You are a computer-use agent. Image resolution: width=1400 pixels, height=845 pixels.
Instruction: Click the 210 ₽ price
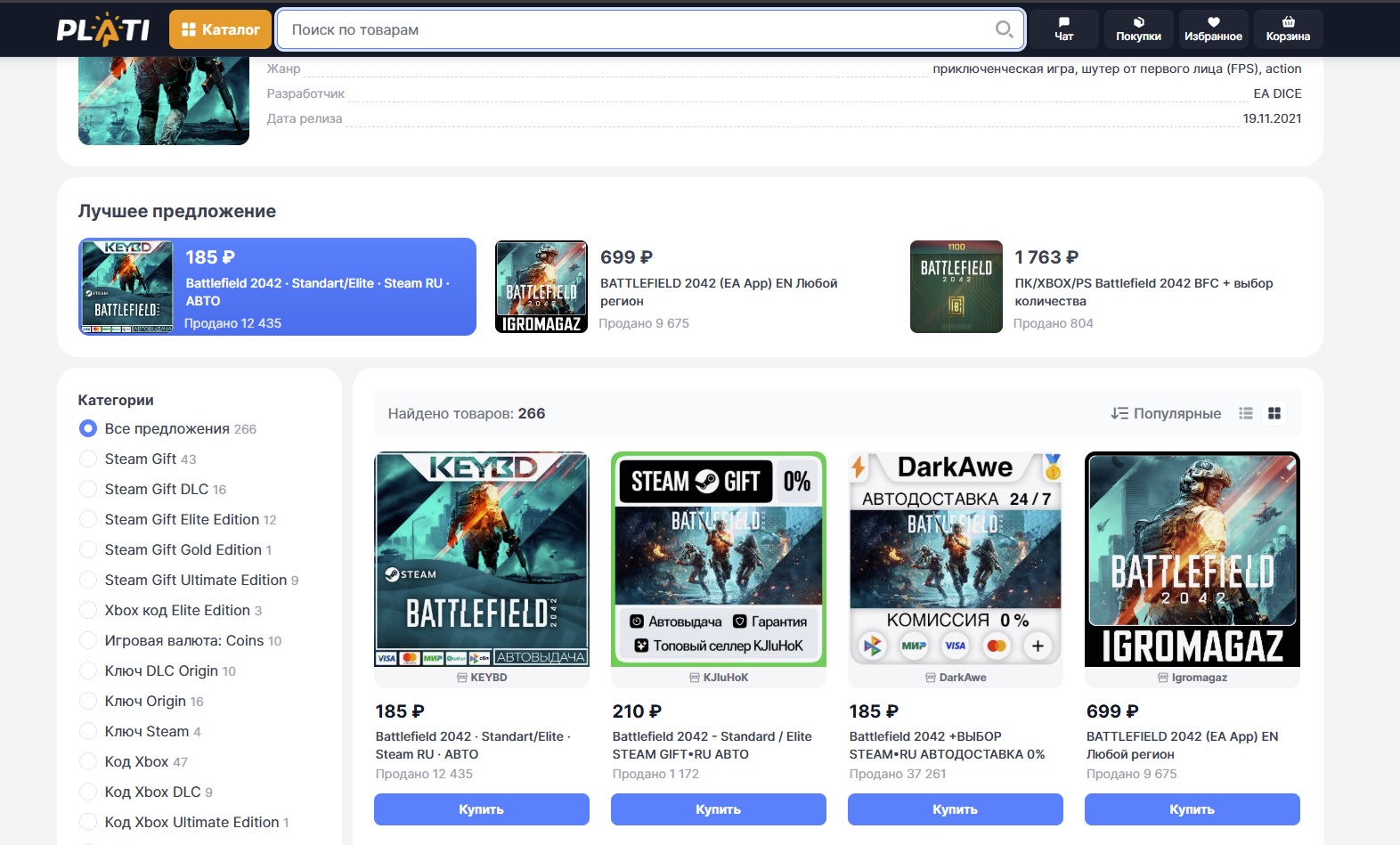637,711
